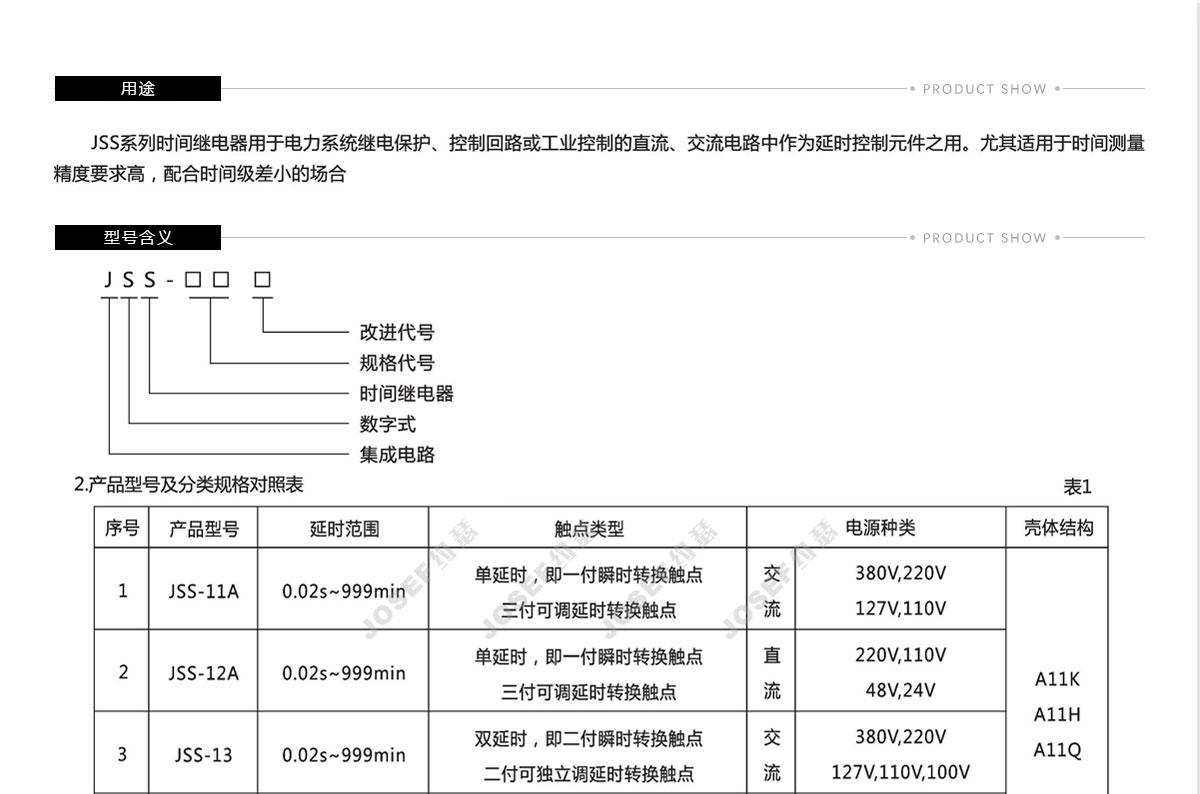Image resolution: width=1200 pixels, height=794 pixels.
Task: Click 三付可调延时转换触点 in the JSS-12A row
Action: [588, 691]
